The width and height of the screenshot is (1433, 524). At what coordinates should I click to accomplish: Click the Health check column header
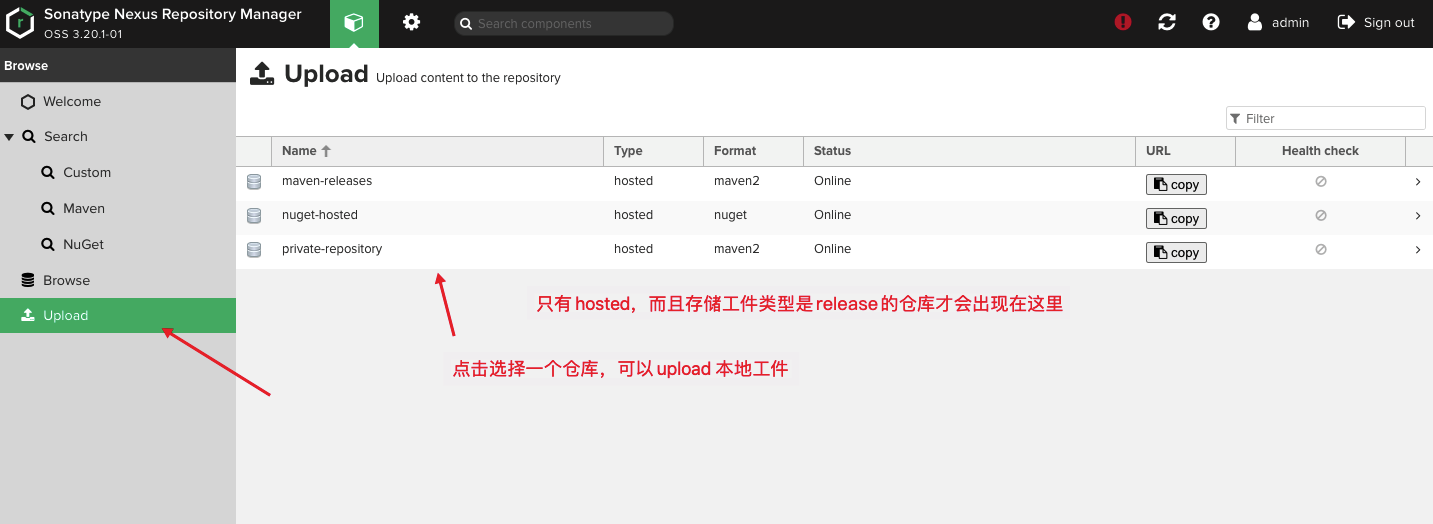pos(1320,151)
